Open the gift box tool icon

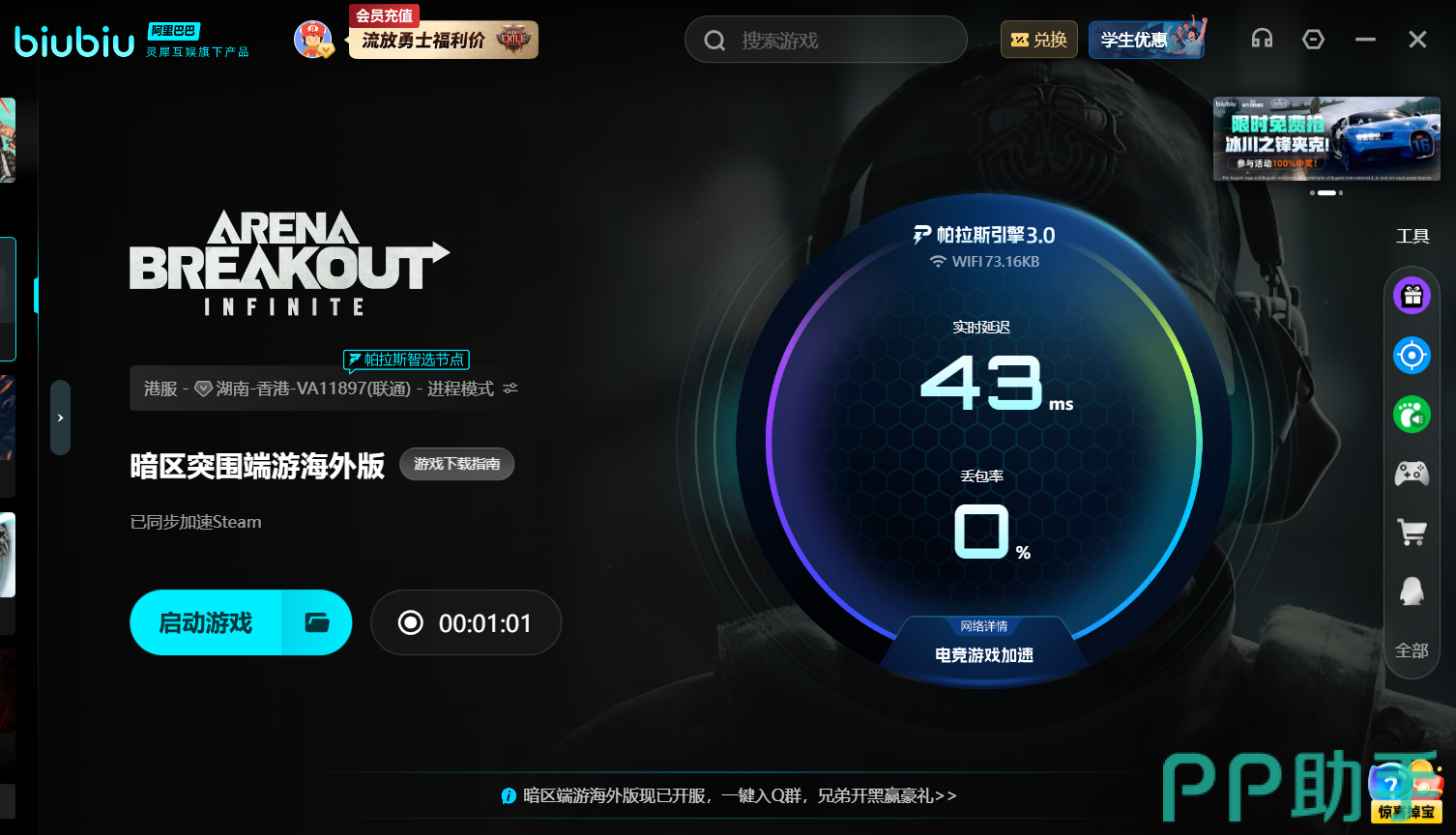tap(1412, 296)
